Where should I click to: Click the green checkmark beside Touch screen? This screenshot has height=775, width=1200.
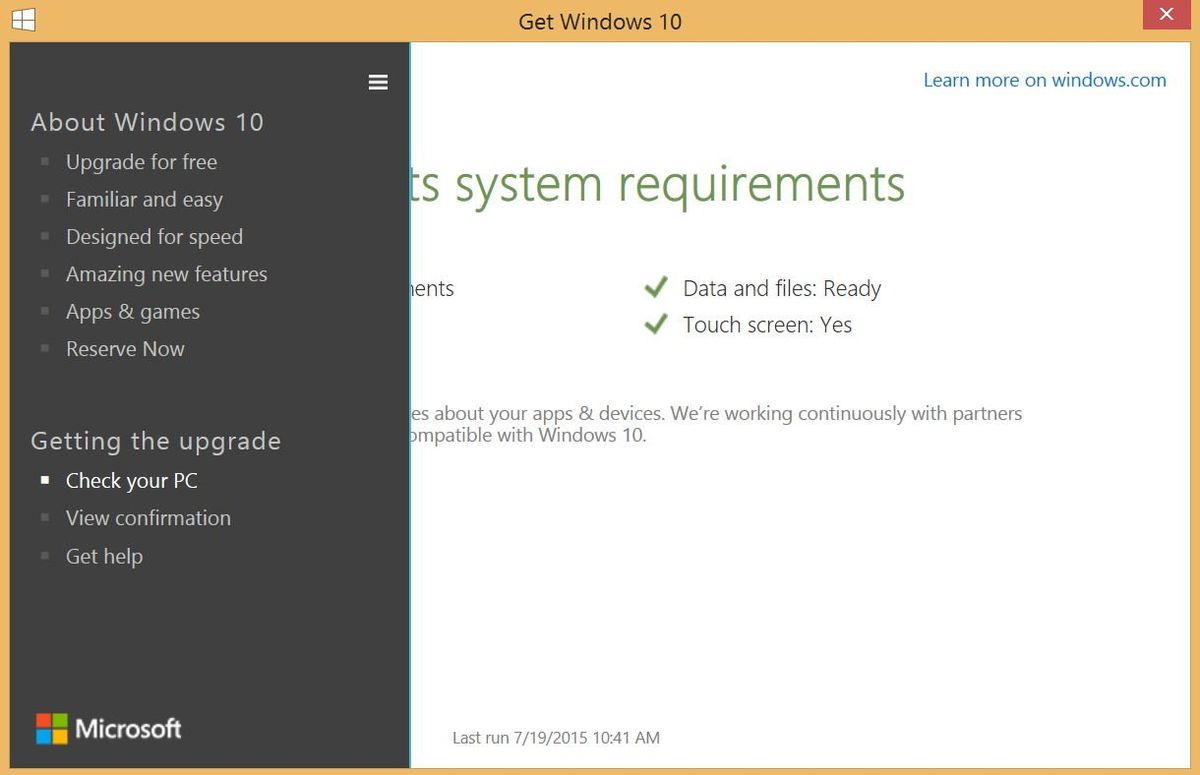click(x=656, y=323)
